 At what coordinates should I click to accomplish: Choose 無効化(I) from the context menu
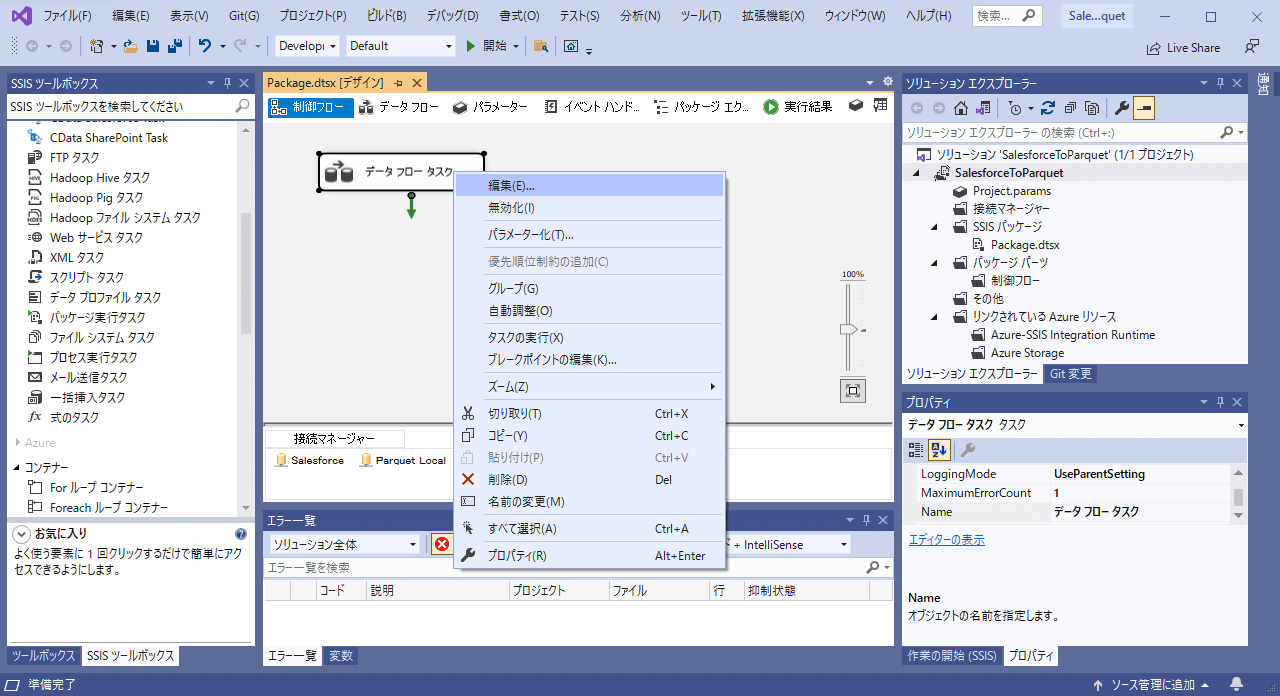coord(589,208)
